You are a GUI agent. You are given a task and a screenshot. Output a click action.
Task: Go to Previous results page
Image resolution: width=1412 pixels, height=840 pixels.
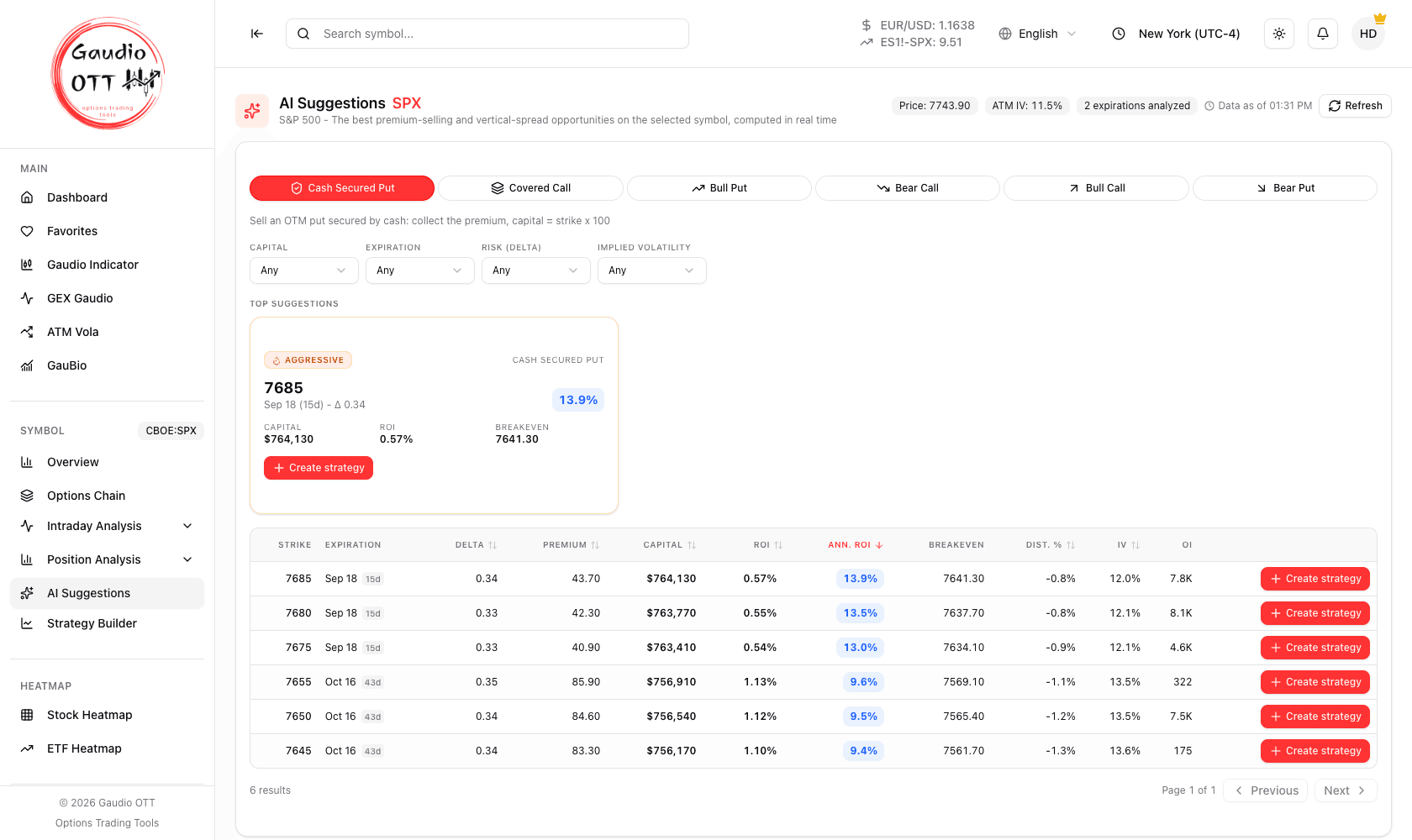1266,790
